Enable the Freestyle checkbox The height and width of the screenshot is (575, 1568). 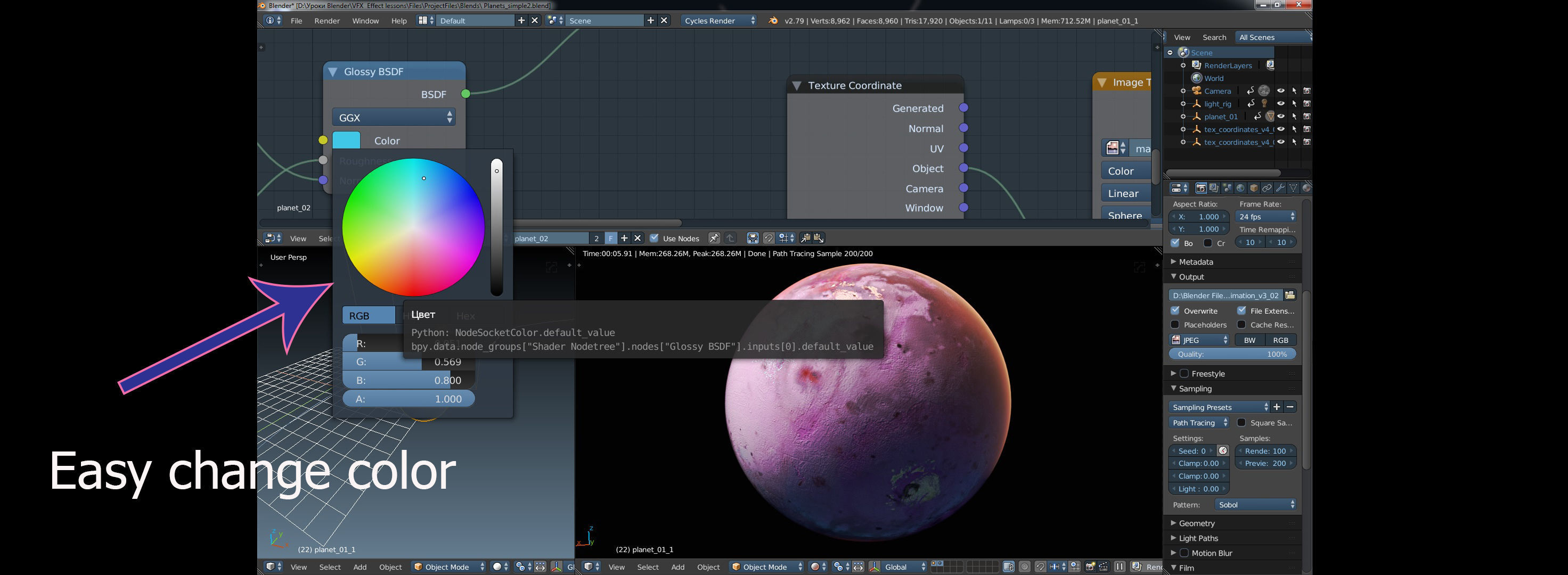(1184, 374)
